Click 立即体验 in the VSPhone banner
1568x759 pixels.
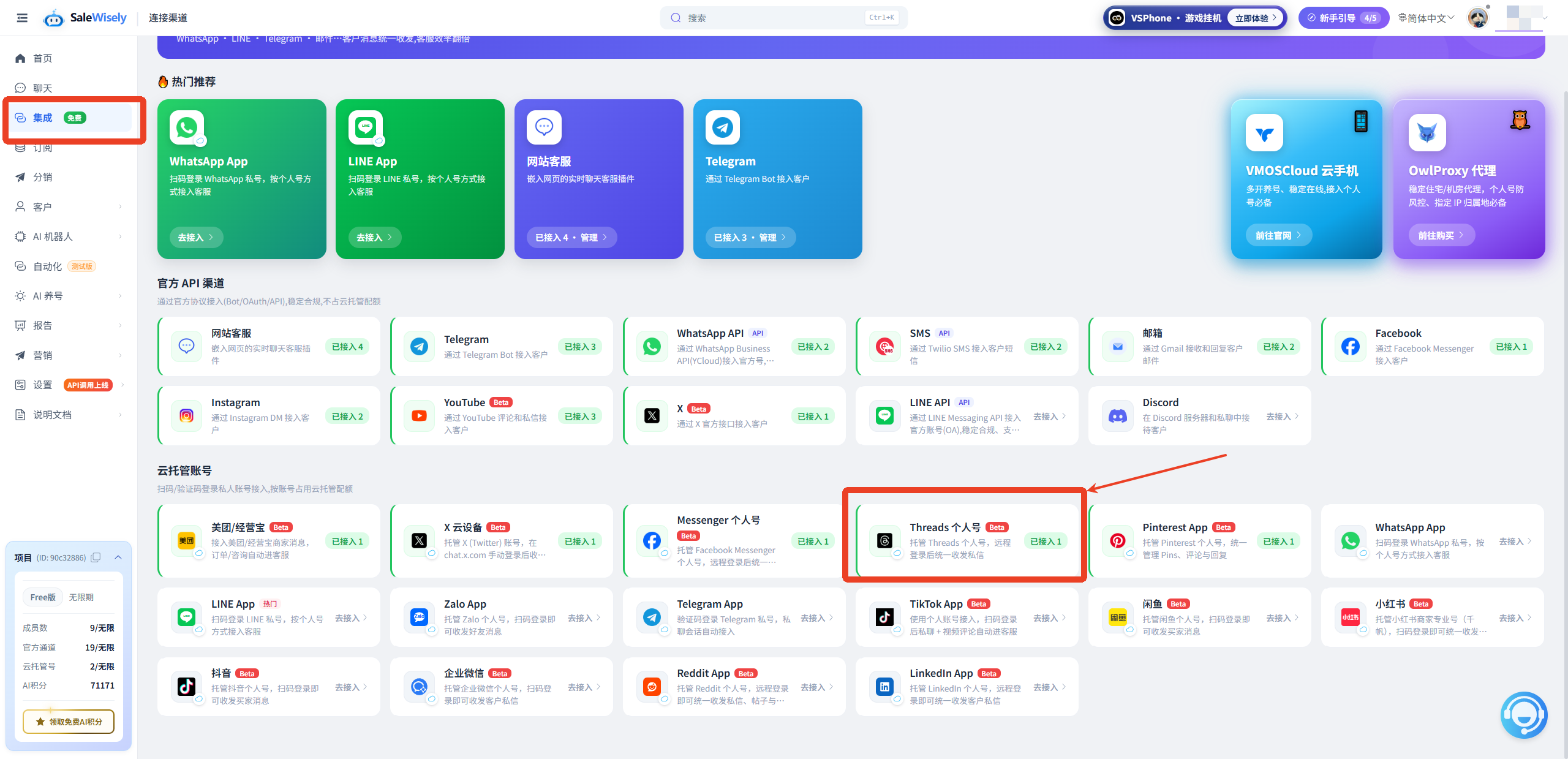(1256, 18)
